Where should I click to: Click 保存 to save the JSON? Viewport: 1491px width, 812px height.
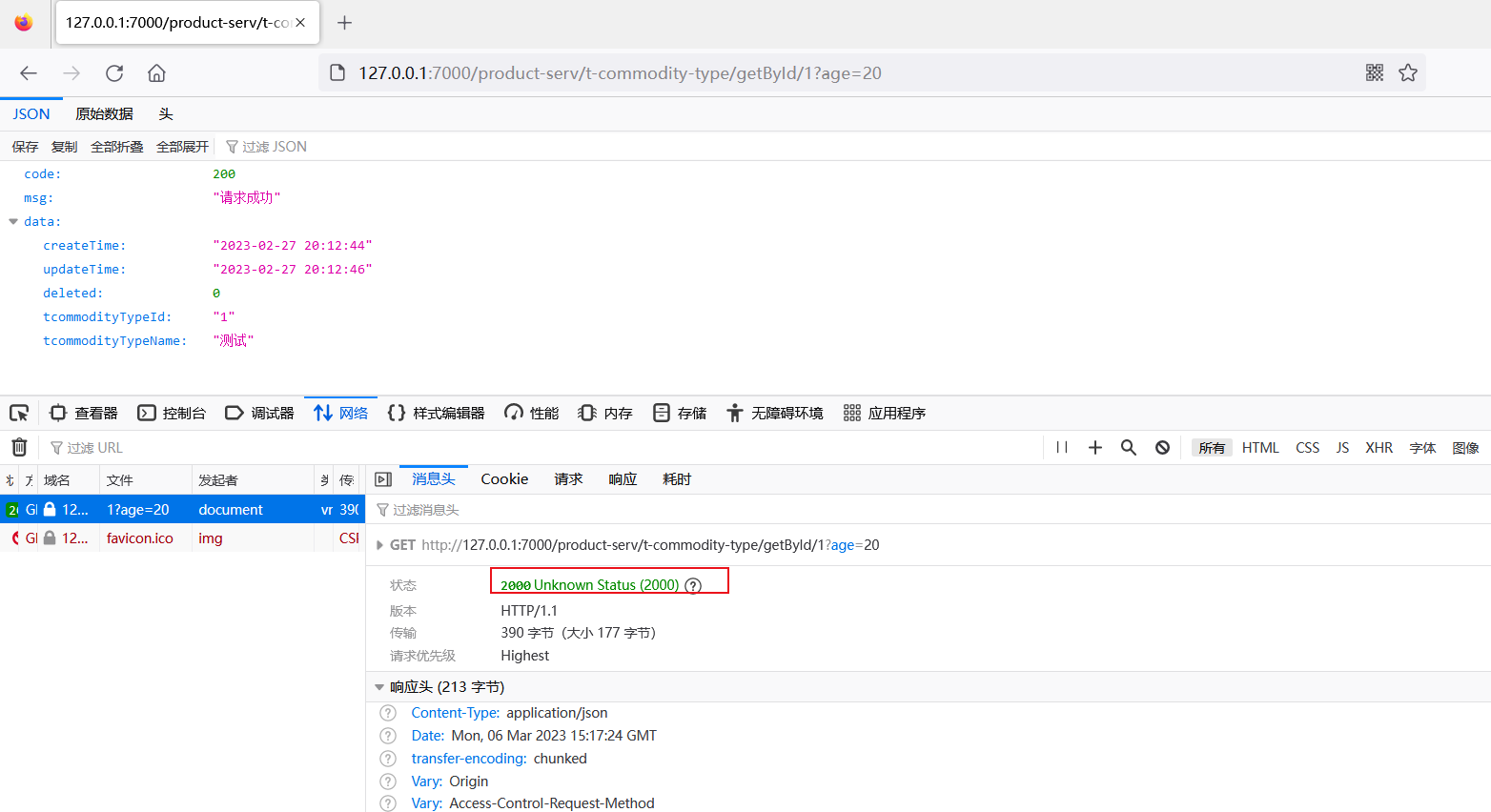25,147
